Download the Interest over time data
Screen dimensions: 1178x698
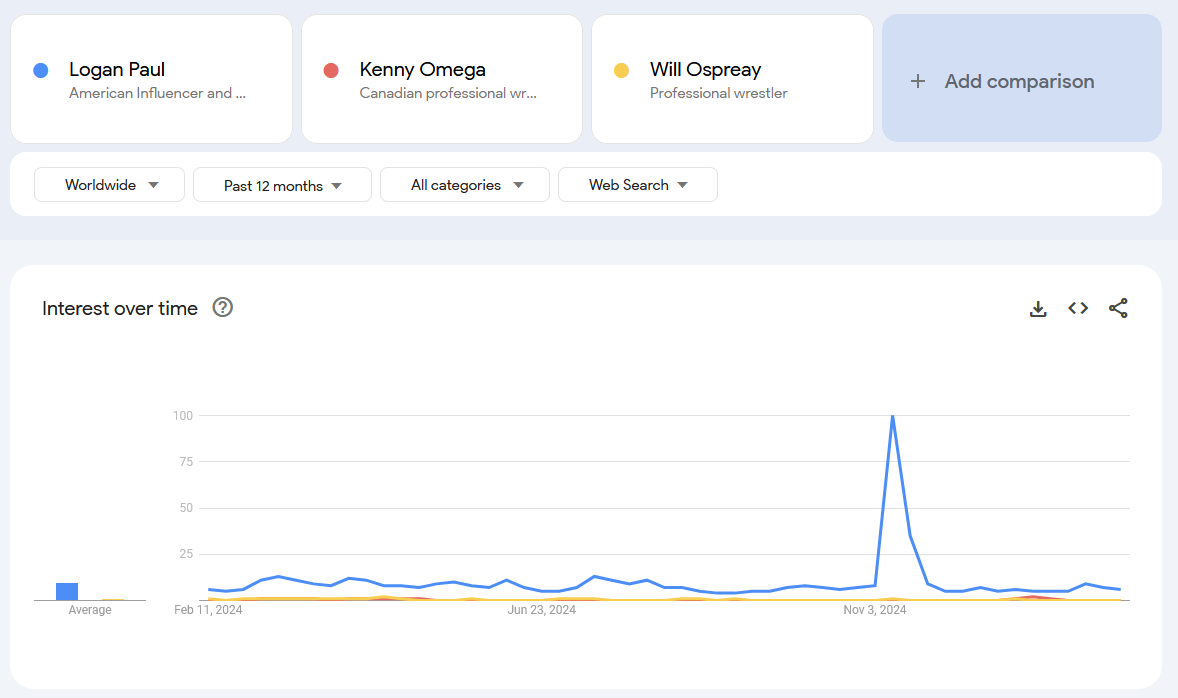click(x=1038, y=309)
